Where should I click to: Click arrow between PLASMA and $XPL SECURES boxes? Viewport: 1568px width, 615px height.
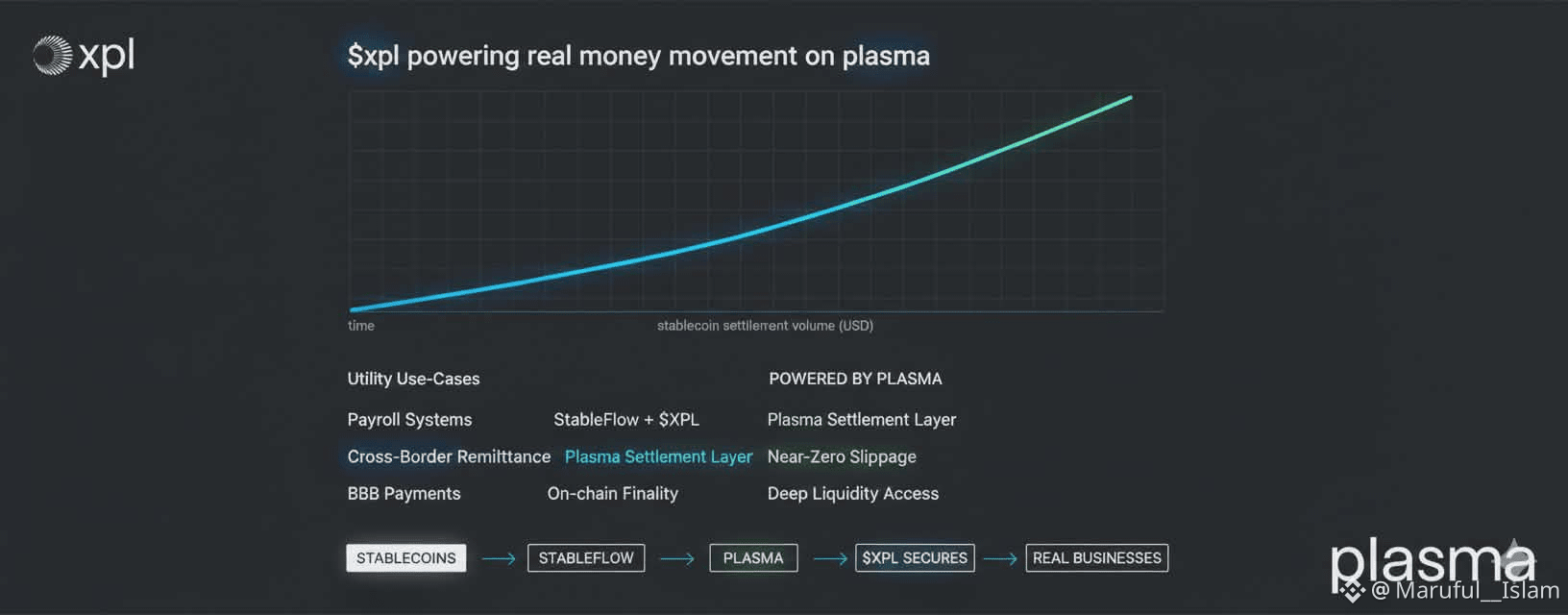click(x=829, y=558)
